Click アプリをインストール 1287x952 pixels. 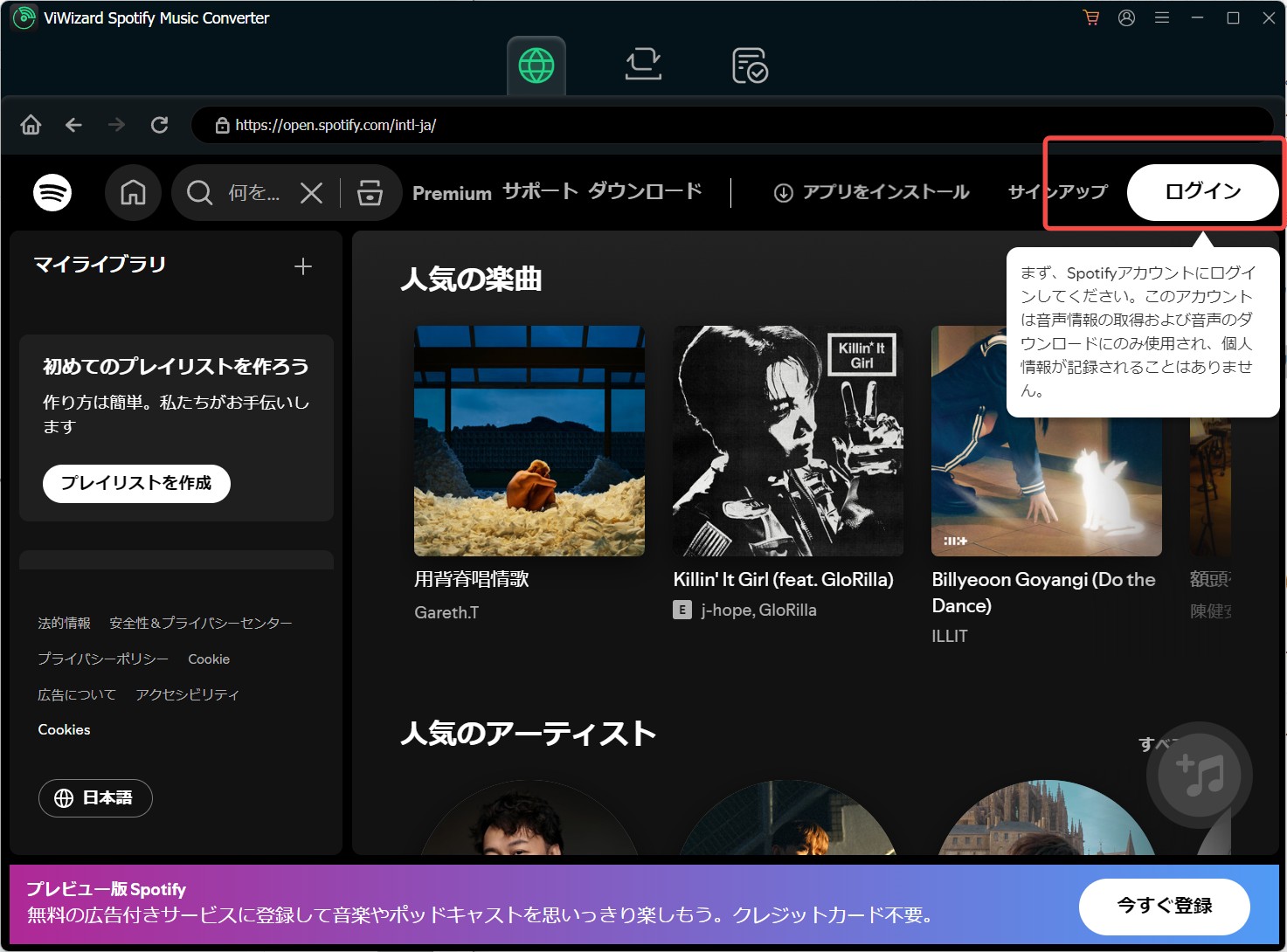coord(871,192)
